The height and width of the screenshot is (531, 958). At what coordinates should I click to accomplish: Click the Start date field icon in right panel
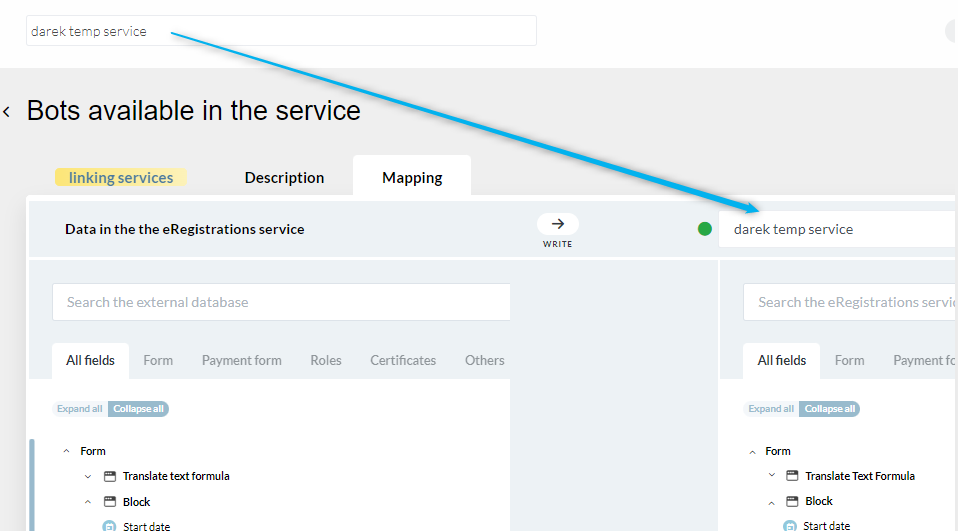[790, 526]
